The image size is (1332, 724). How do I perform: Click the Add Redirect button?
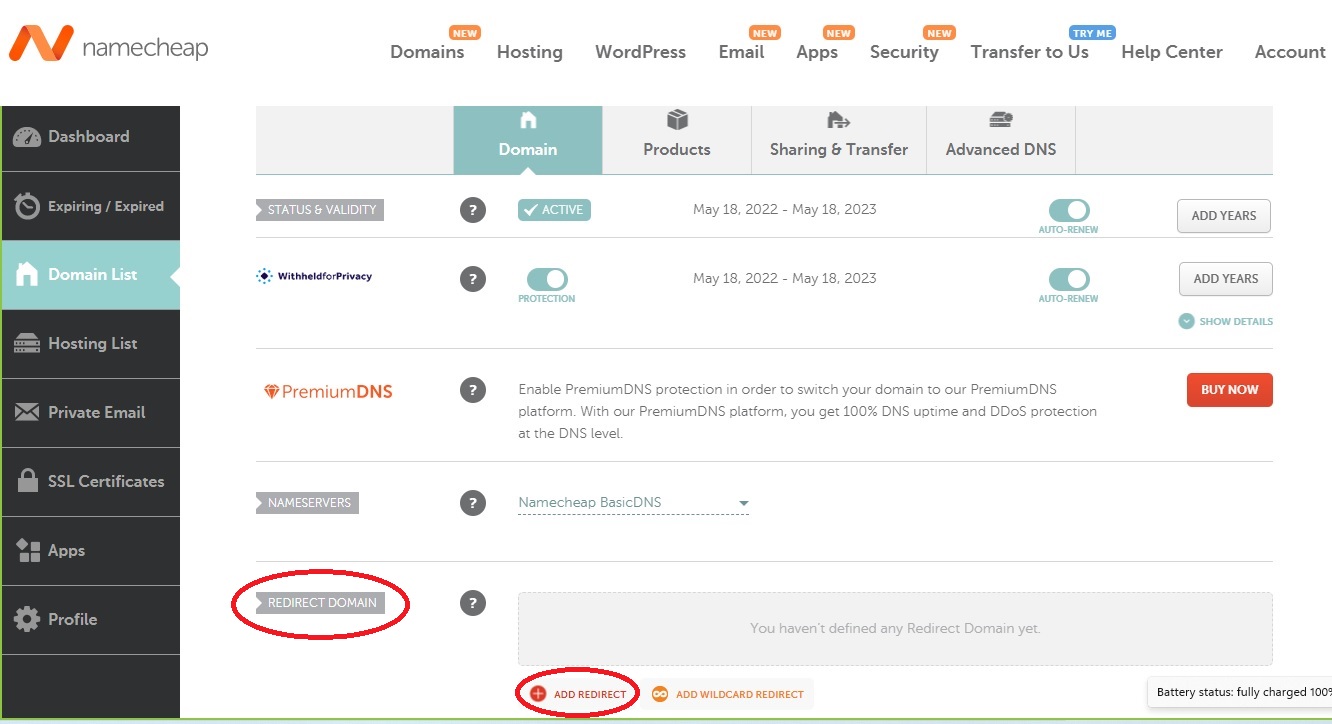pos(579,694)
